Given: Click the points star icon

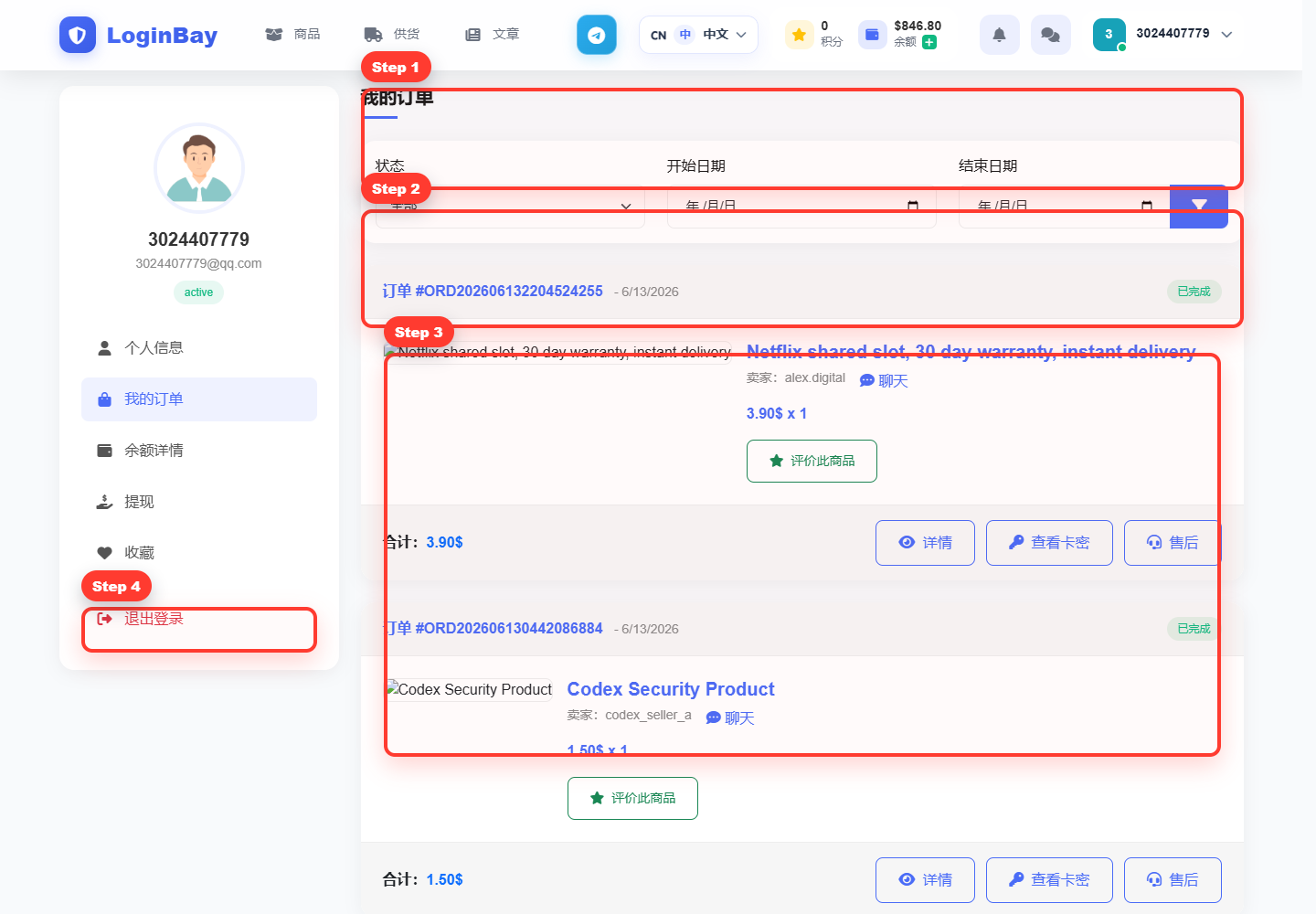Looking at the screenshot, I should click(x=799, y=35).
